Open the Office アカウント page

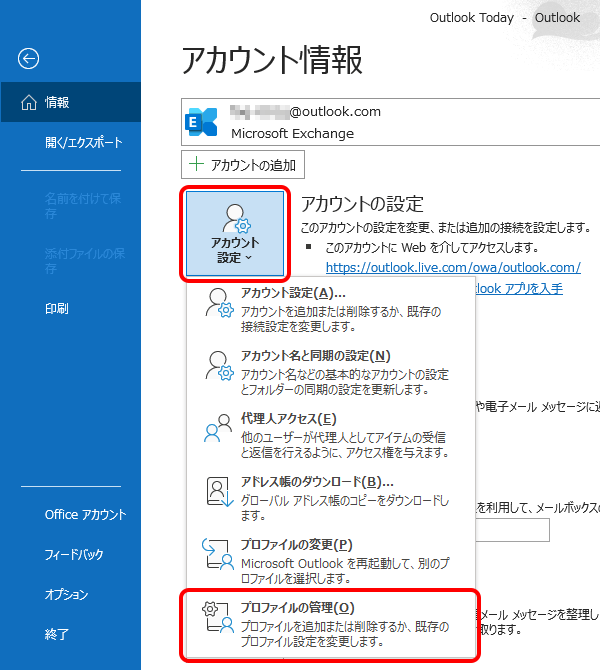pos(85,515)
